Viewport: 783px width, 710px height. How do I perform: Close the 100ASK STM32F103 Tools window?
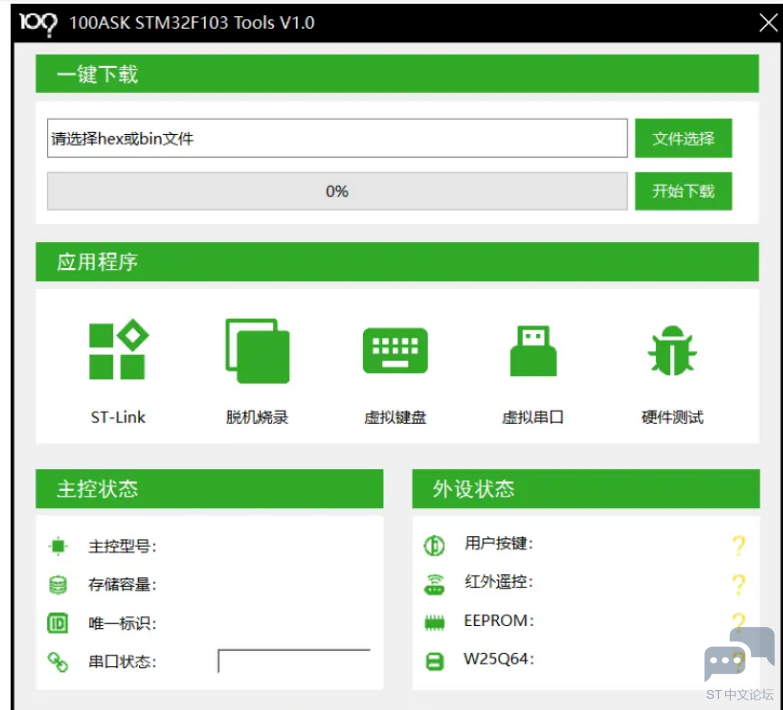pos(768,23)
